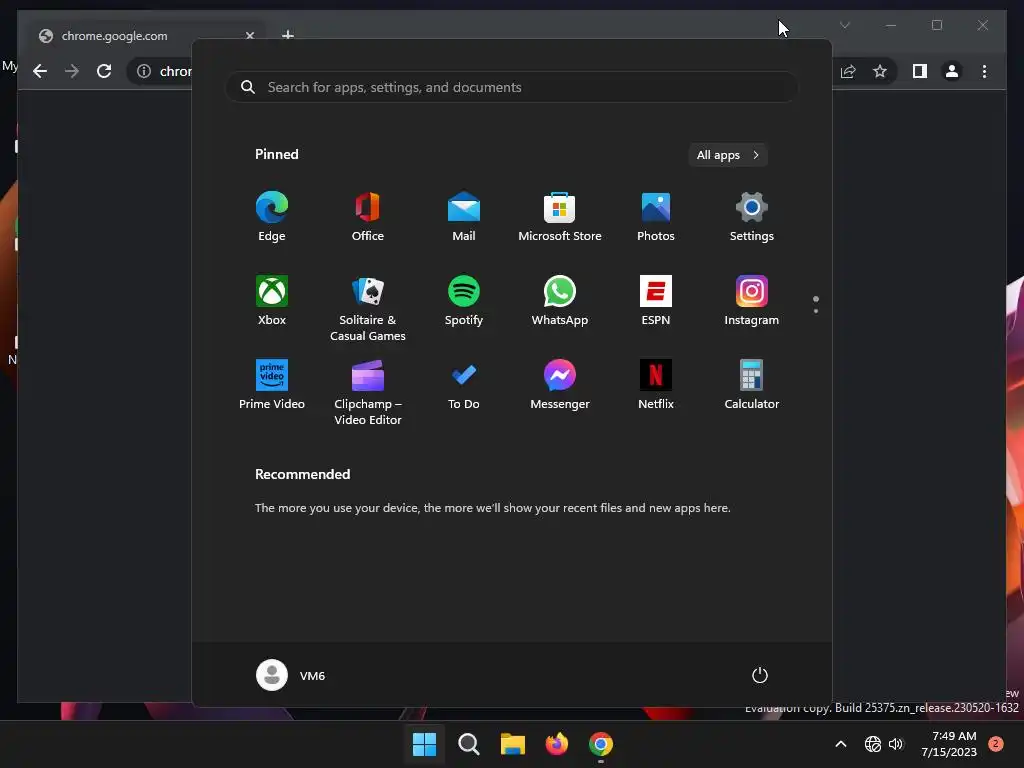
Task: Select the chrome.google.com tab in Chrome
Action: click(x=146, y=36)
